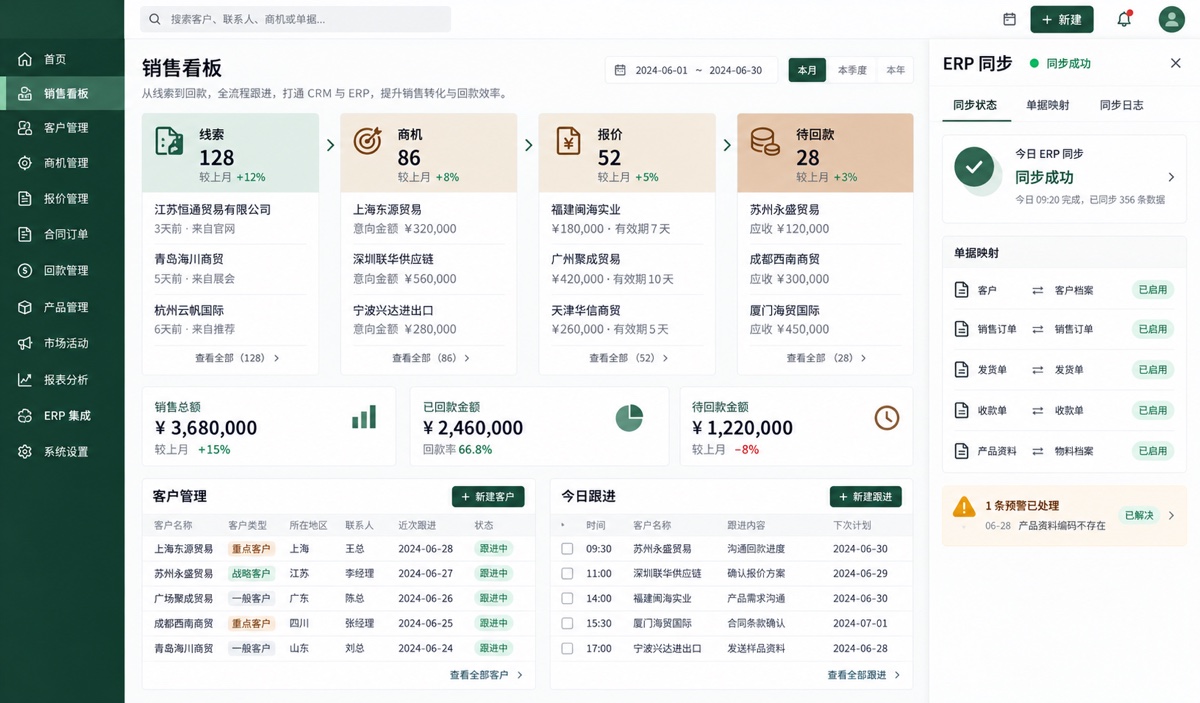Click the 已回款金额 pie chart icon
The image size is (1200, 703).
pyautogui.click(x=629, y=418)
